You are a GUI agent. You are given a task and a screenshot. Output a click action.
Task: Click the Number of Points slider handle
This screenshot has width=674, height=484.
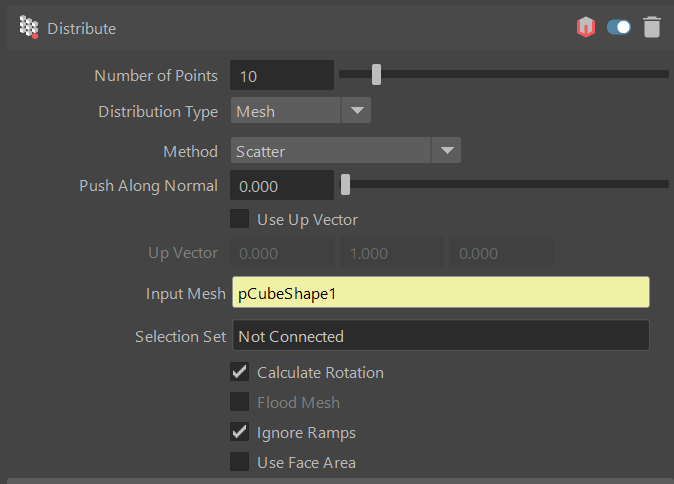tap(376, 74)
